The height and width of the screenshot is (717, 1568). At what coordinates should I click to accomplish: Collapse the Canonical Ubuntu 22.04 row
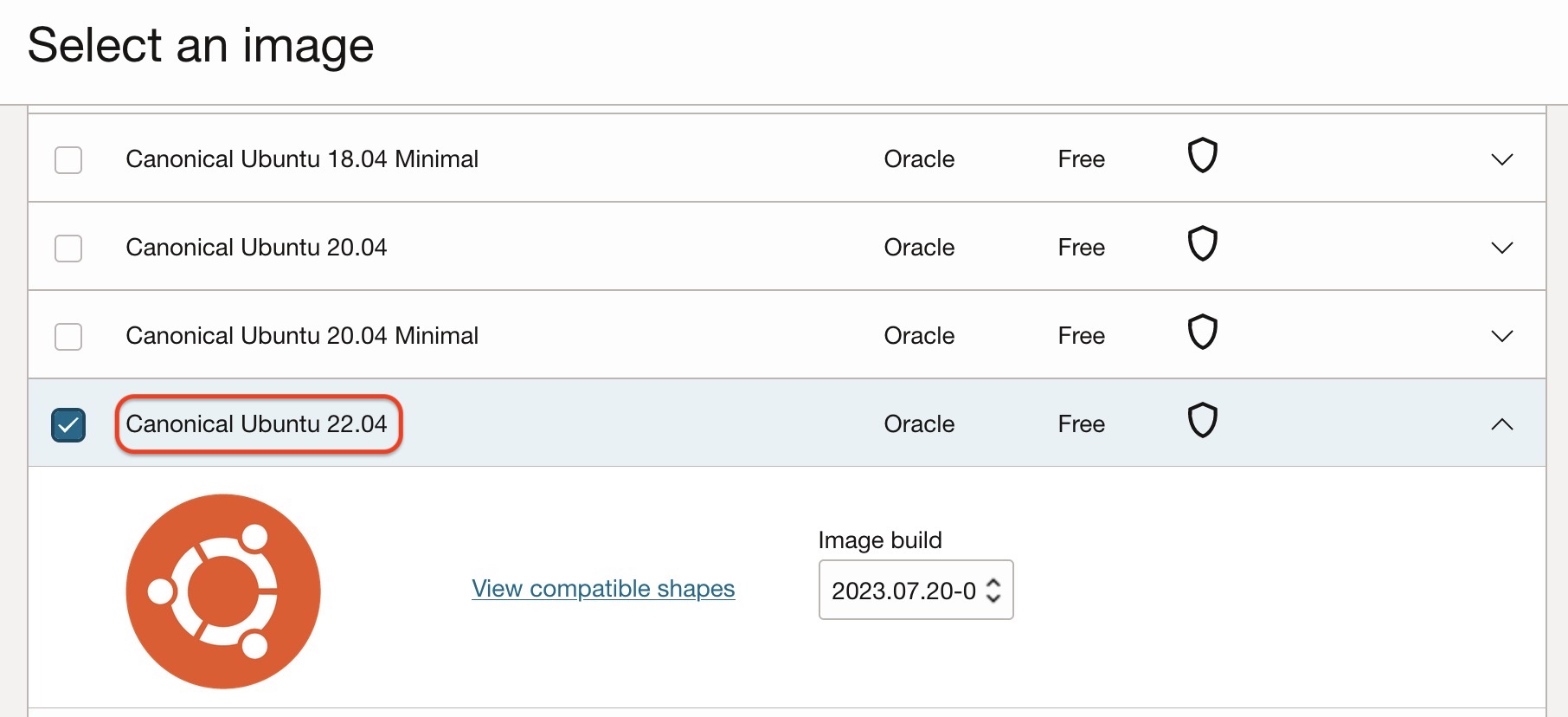1502,424
